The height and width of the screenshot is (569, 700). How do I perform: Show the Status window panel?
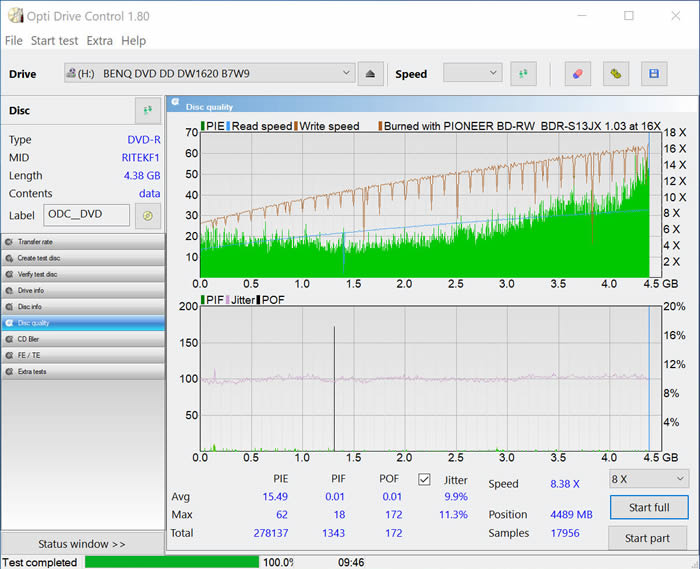82,544
